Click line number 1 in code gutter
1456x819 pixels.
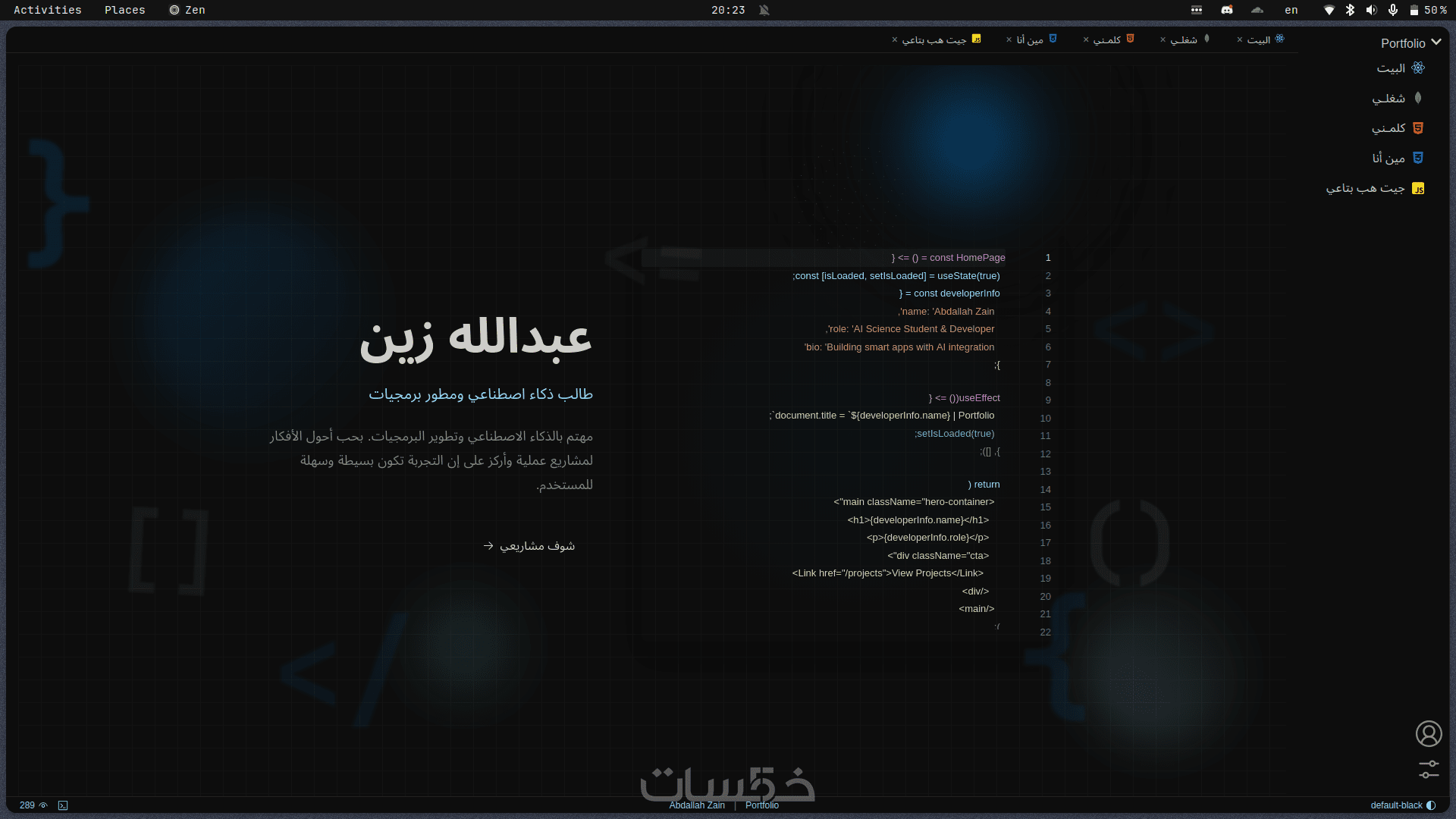tap(1048, 258)
